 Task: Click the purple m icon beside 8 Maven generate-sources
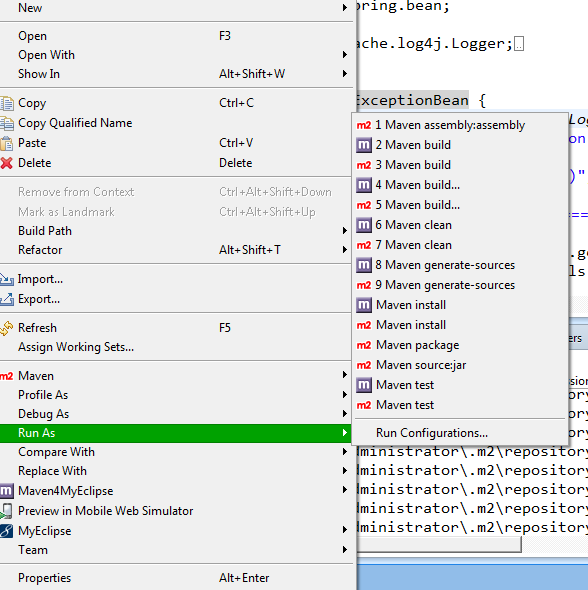(x=364, y=265)
